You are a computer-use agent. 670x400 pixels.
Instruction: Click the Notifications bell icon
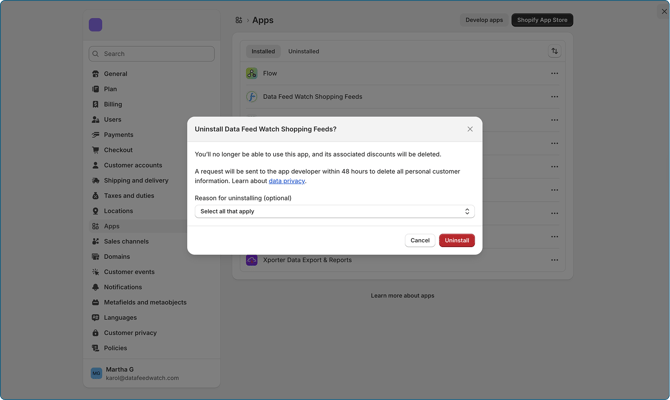point(95,287)
